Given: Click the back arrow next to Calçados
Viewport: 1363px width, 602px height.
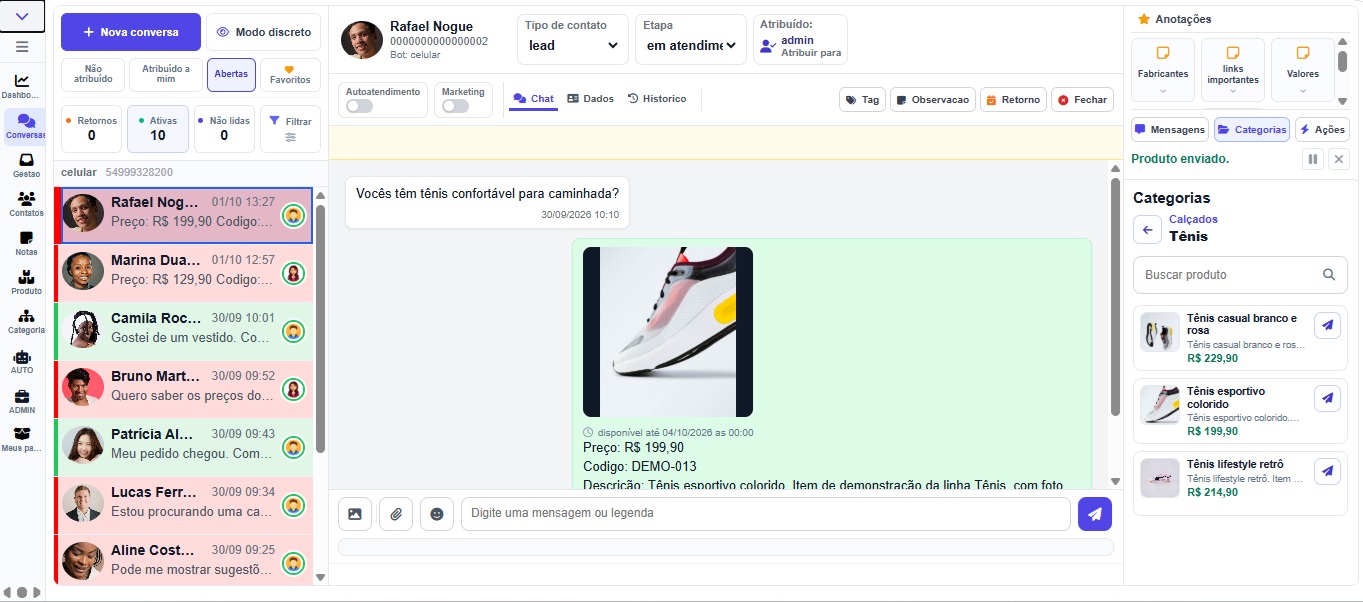Looking at the screenshot, I should [1147, 229].
